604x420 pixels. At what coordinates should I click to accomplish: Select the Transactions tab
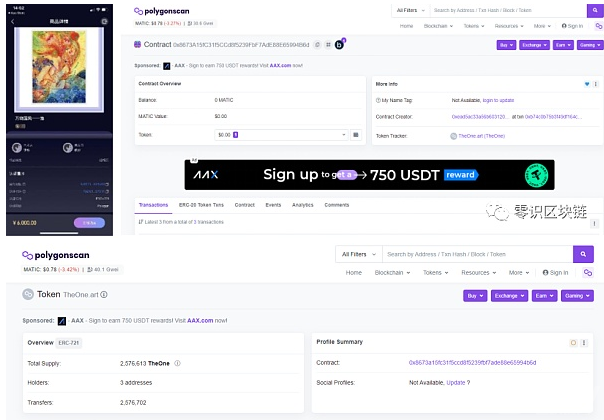153,205
